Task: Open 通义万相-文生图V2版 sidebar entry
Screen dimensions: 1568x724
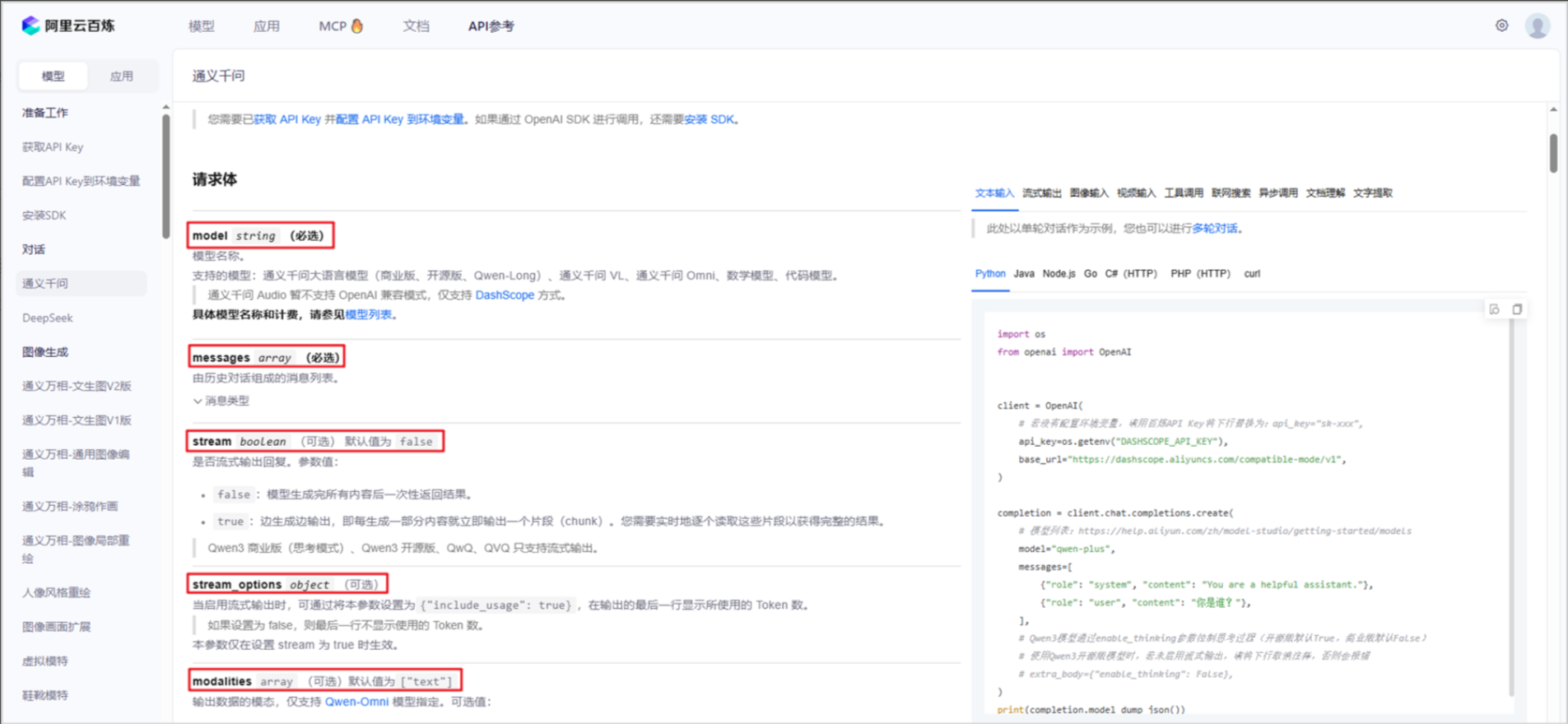Action: point(77,386)
